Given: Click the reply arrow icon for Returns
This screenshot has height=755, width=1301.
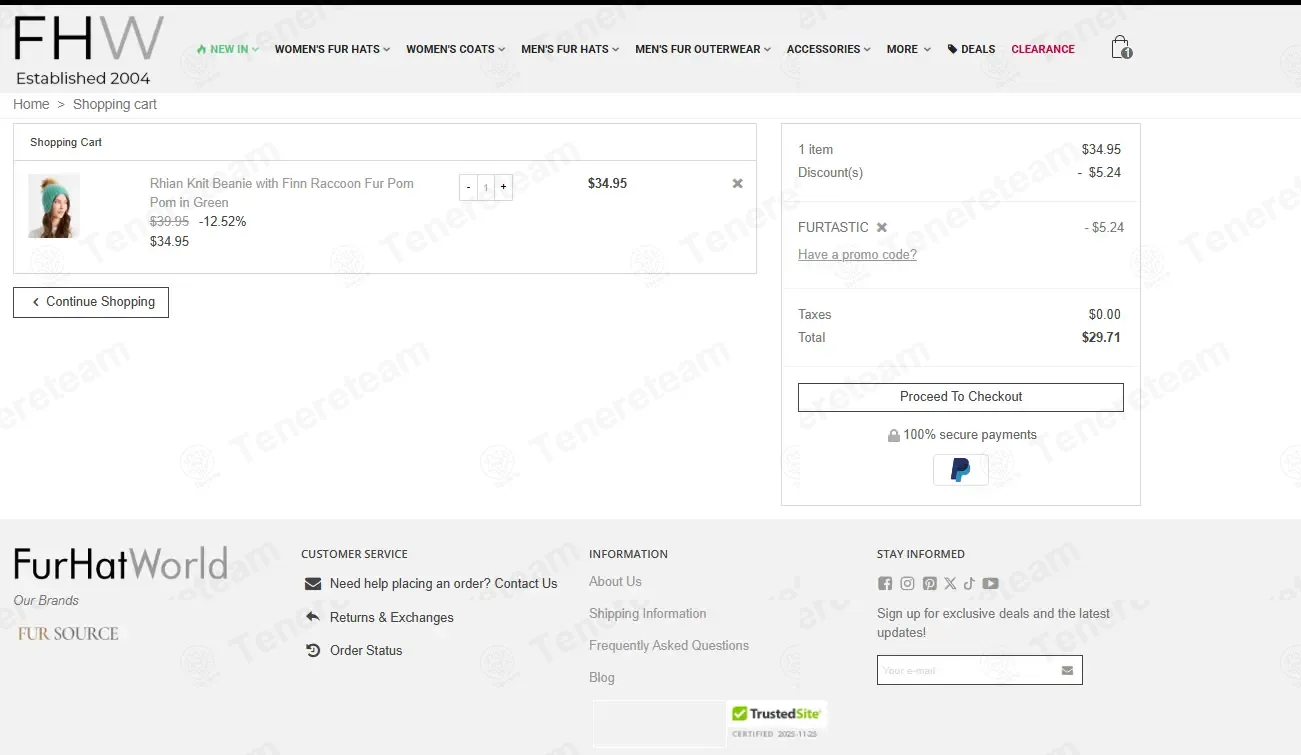Looking at the screenshot, I should coord(313,617).
